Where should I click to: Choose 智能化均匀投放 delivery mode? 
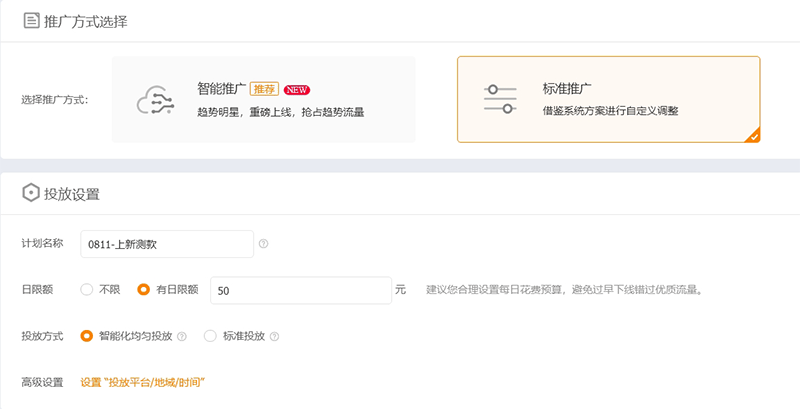point(87,337)
